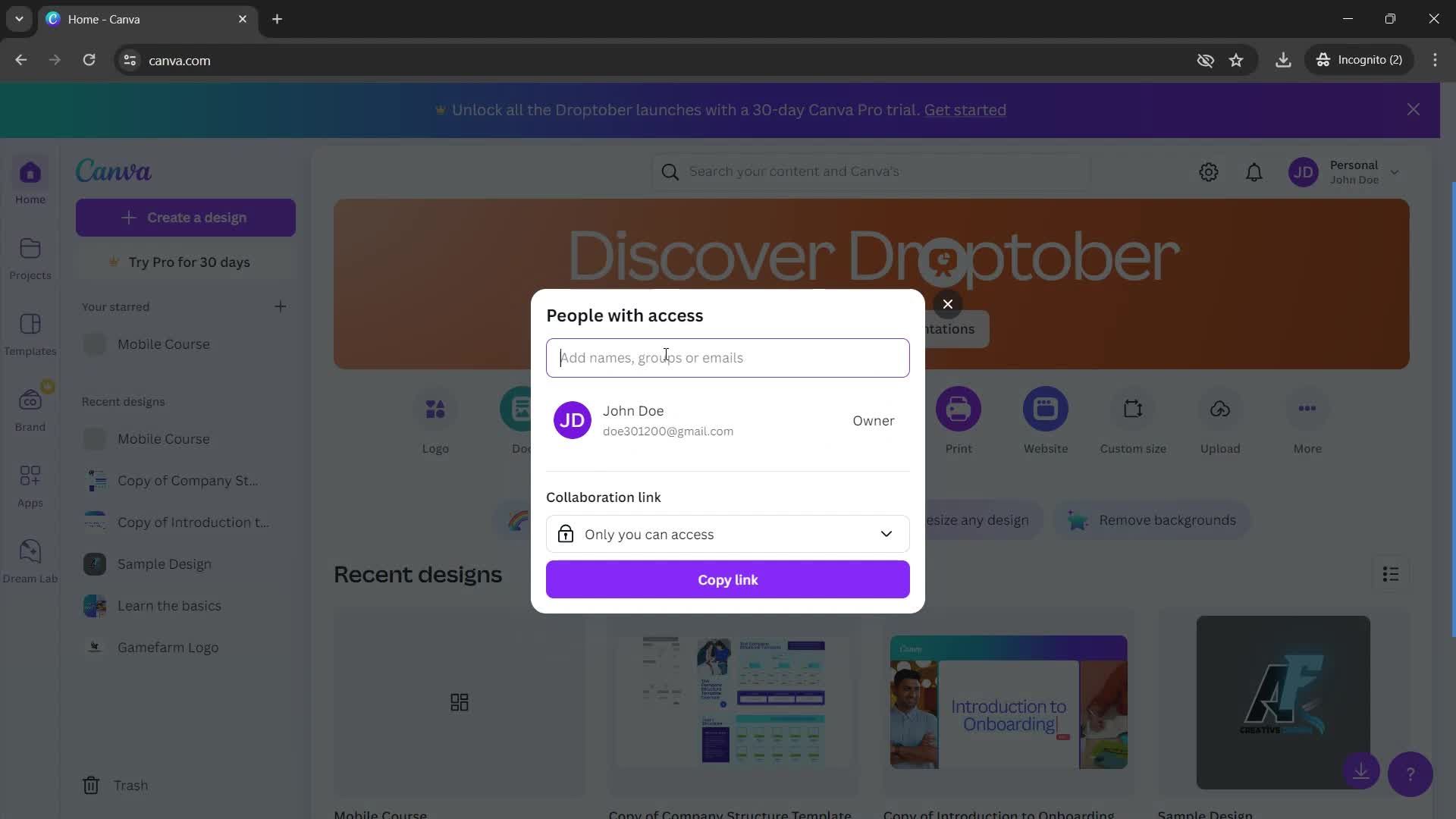The image size is (1456, 819).
Task: Select the Logo design category icon
Action: click(x=434, y=408)
